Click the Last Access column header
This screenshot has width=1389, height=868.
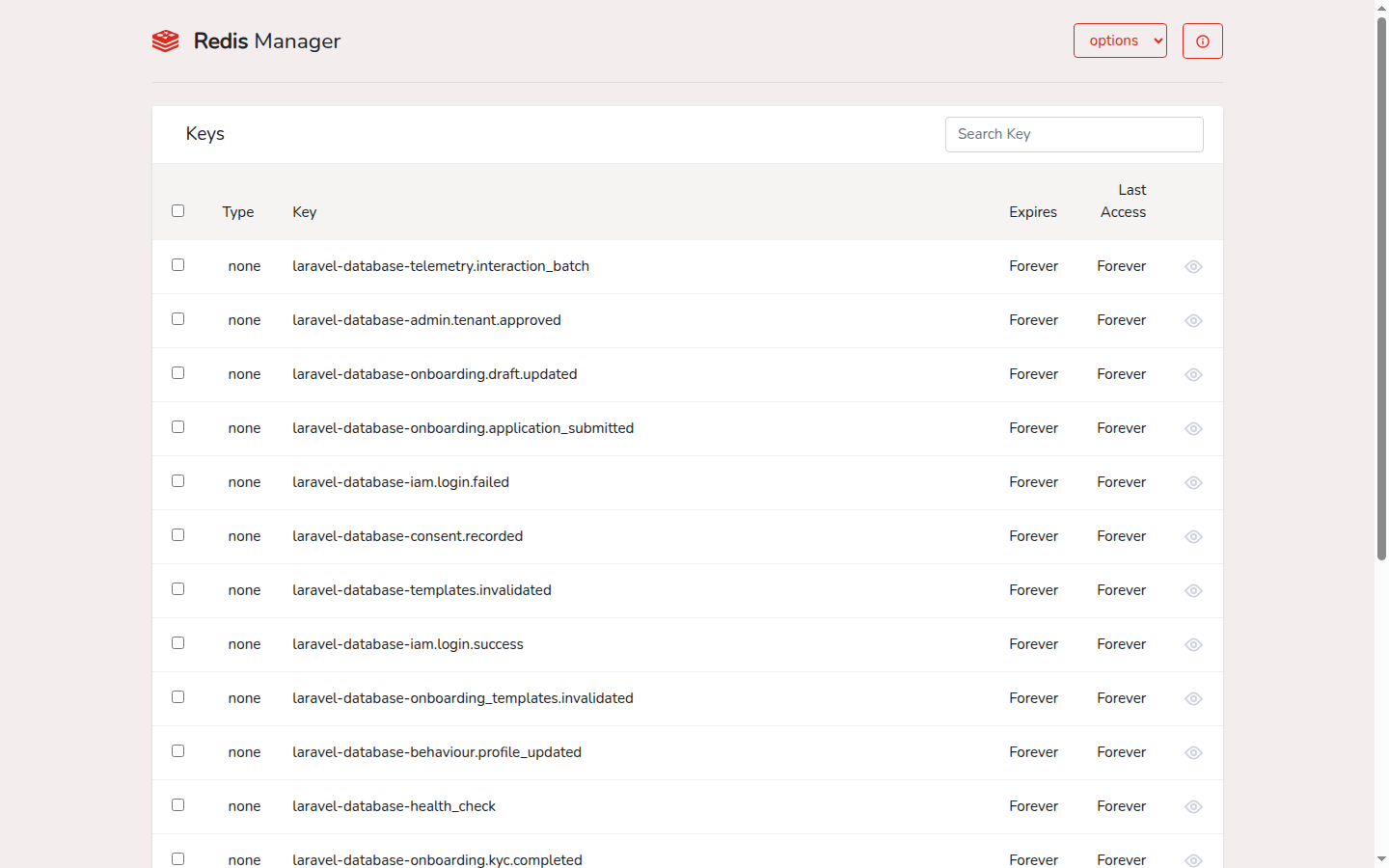1124,201
